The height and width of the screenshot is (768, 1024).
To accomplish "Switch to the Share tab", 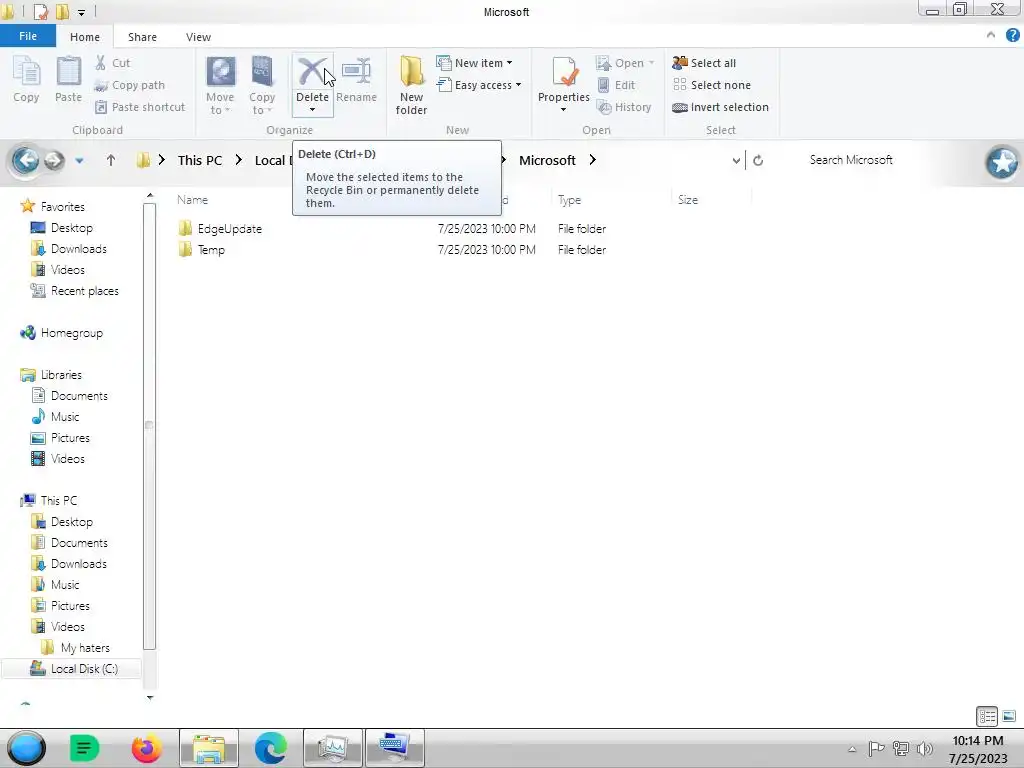I will pos(142,37).
